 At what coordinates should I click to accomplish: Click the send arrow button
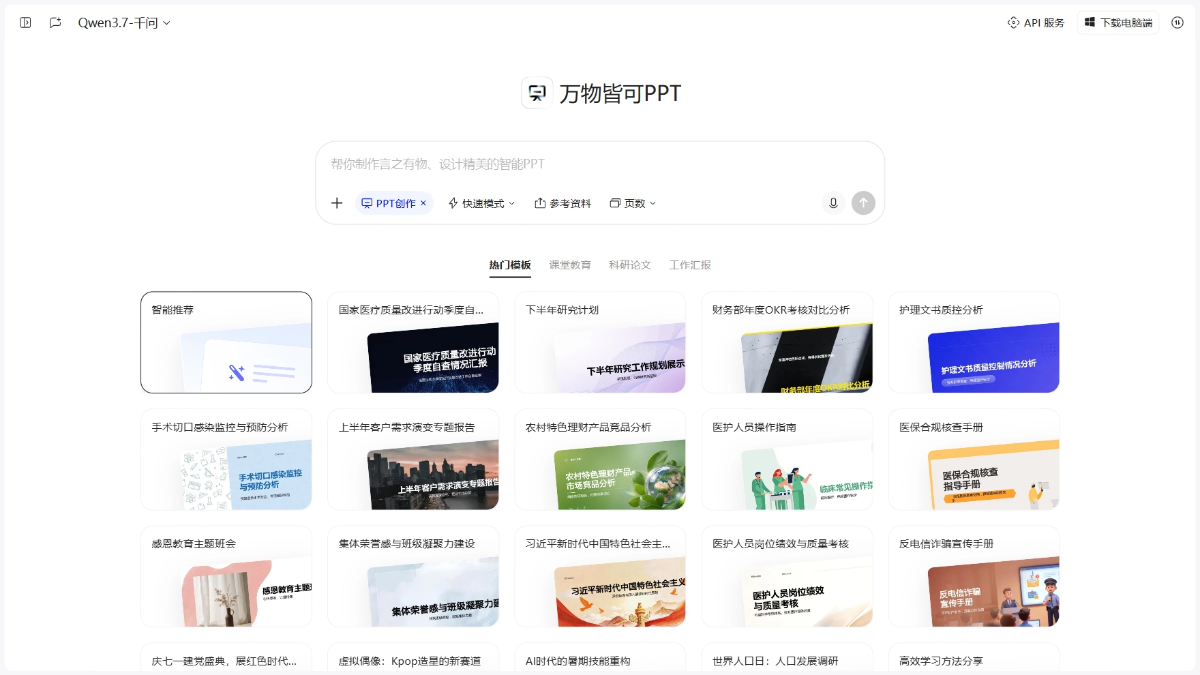(863, 203)
